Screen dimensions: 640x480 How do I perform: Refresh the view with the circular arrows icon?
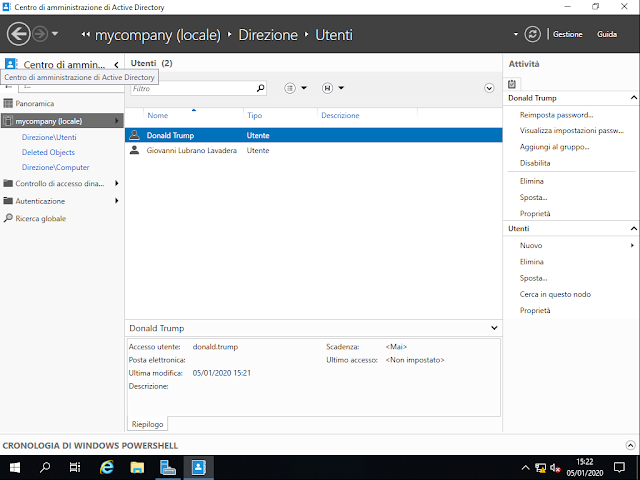(x=532, y=34)
